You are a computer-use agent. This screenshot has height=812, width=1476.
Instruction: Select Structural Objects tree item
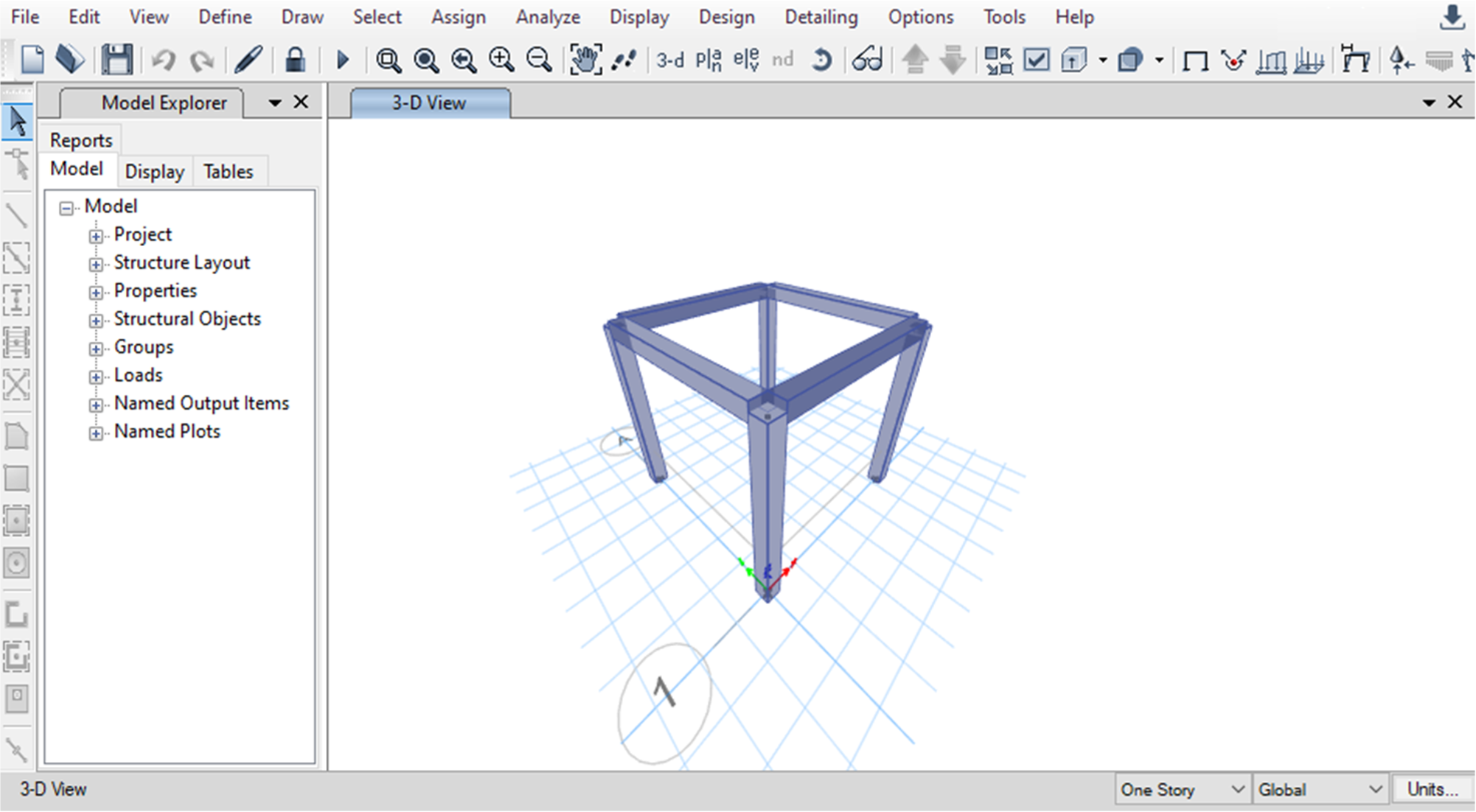coord(187,319)
